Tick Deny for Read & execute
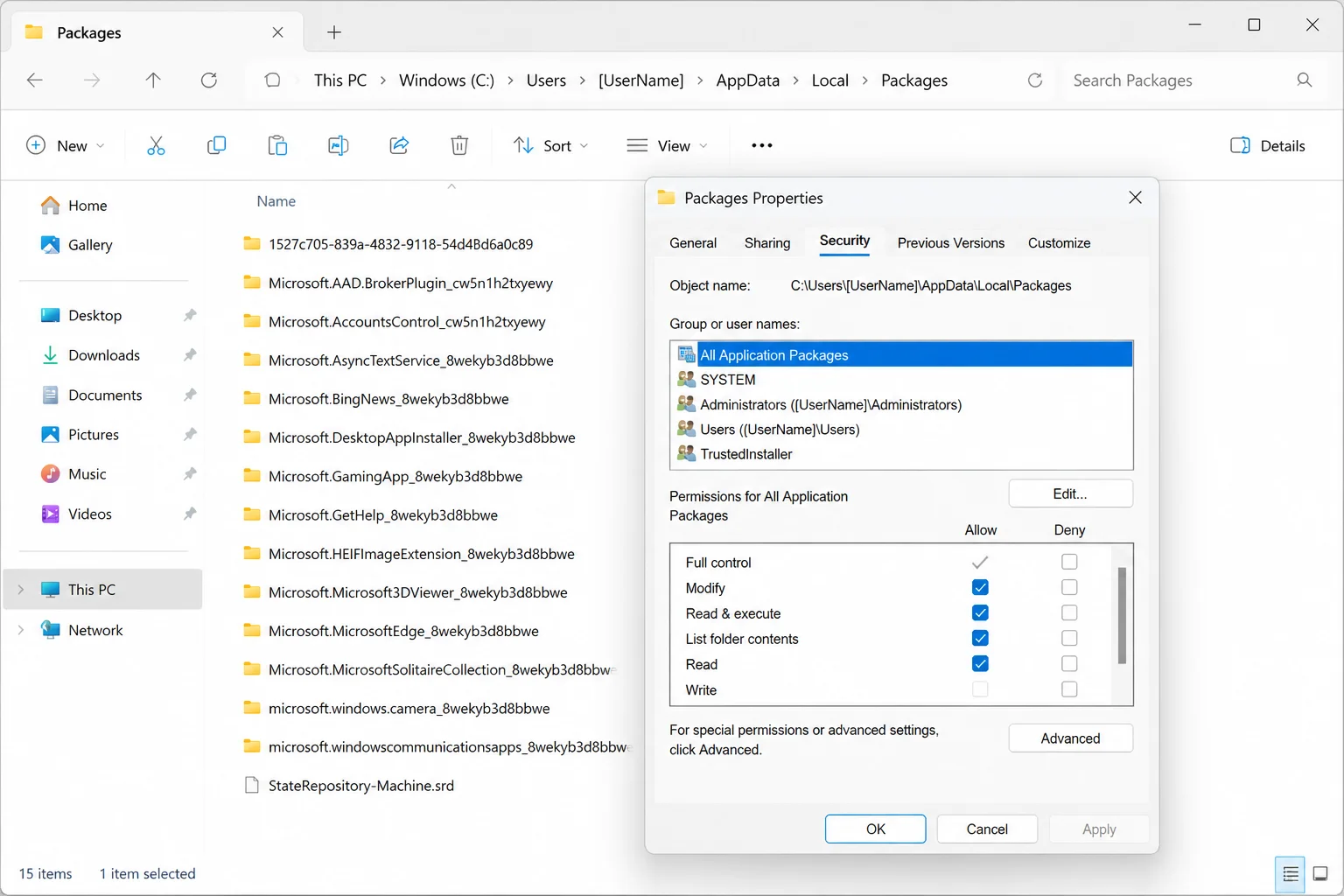 coord(1069,612)
